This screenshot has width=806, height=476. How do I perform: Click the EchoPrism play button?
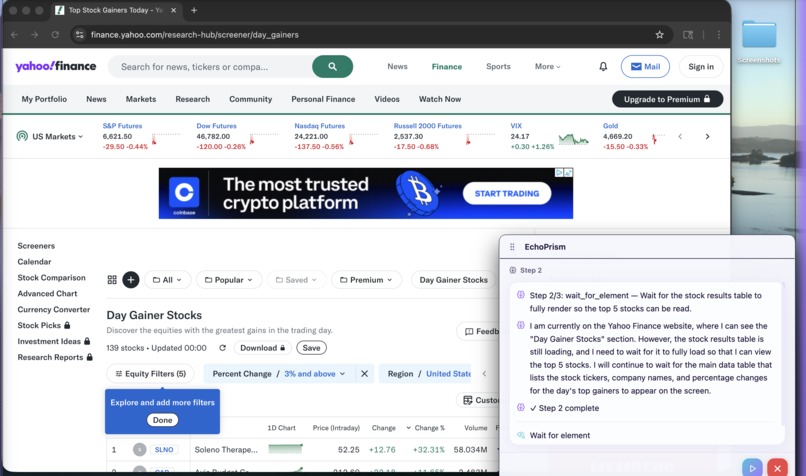[752, 468]
